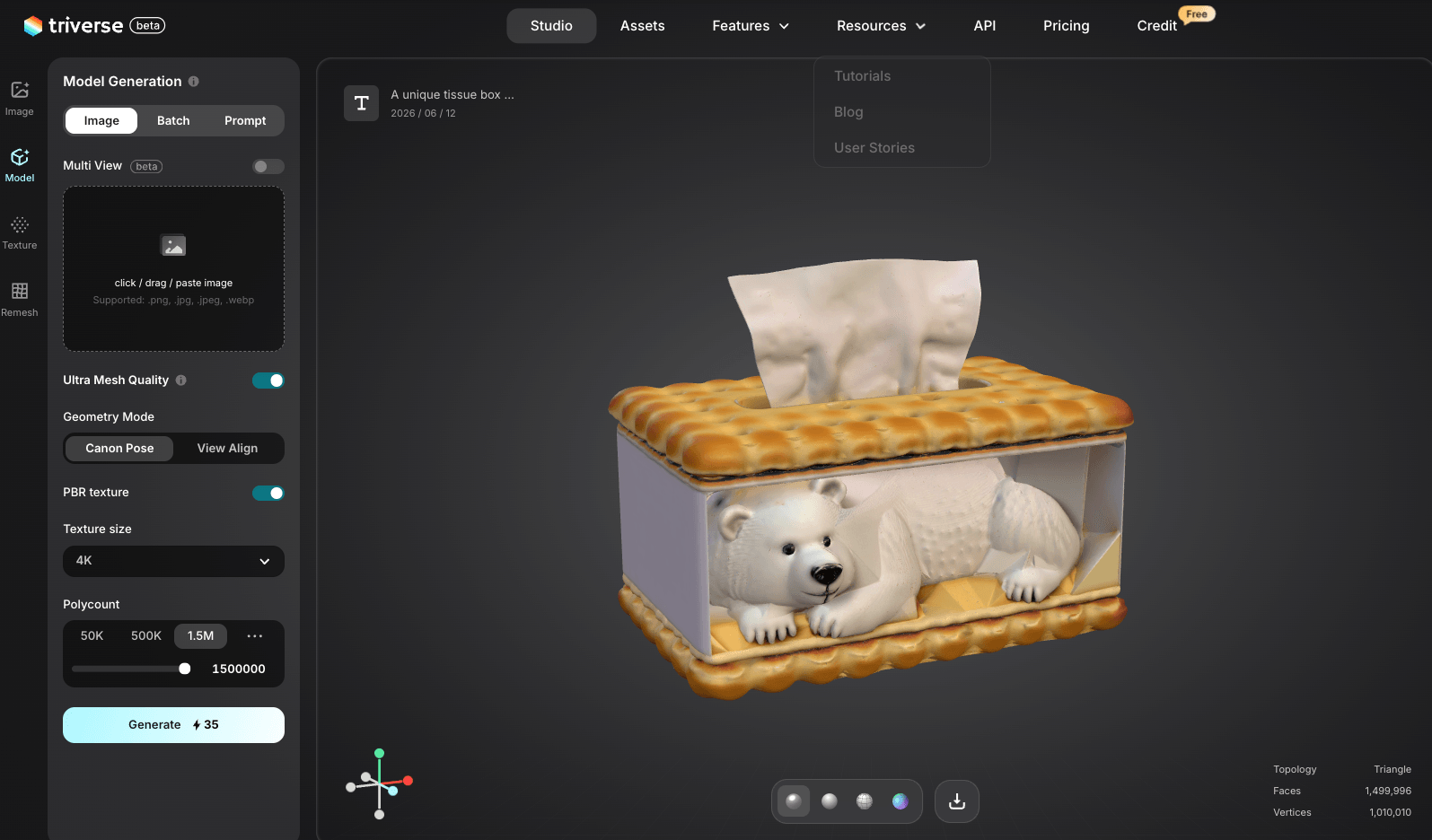Click the triverse logo
The height and width of the screenshot is (840, 1432).
(74, 25)
